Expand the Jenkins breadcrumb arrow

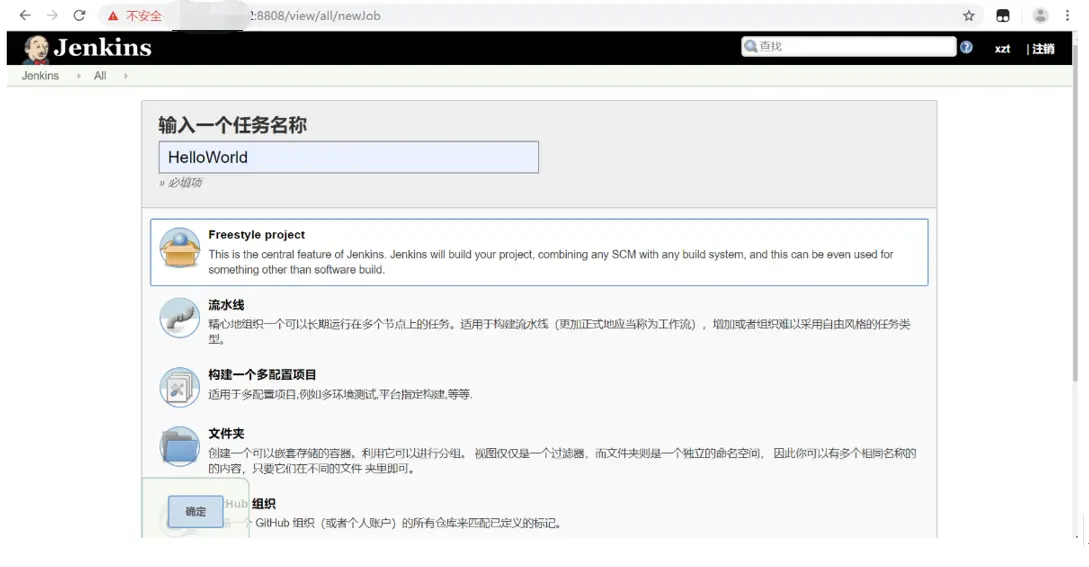[78, 76]
